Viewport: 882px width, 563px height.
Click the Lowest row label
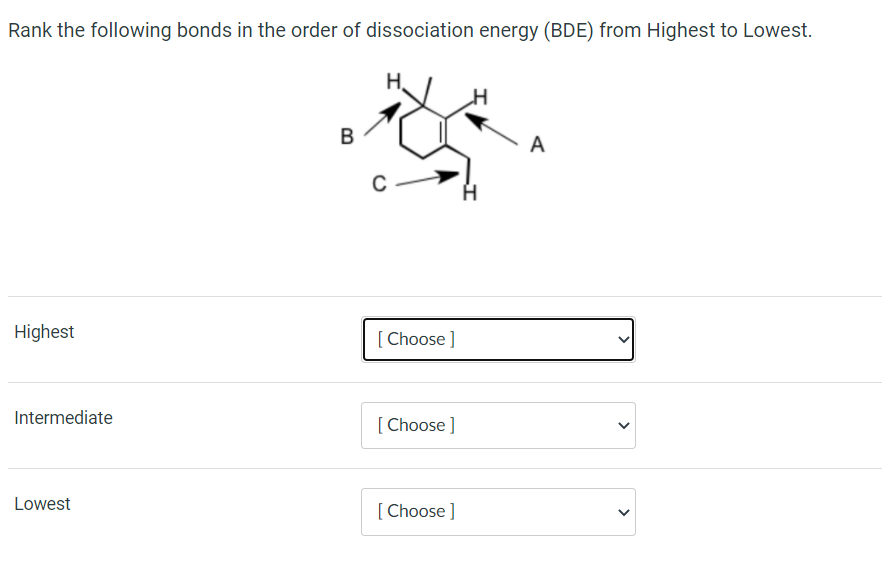42,504
